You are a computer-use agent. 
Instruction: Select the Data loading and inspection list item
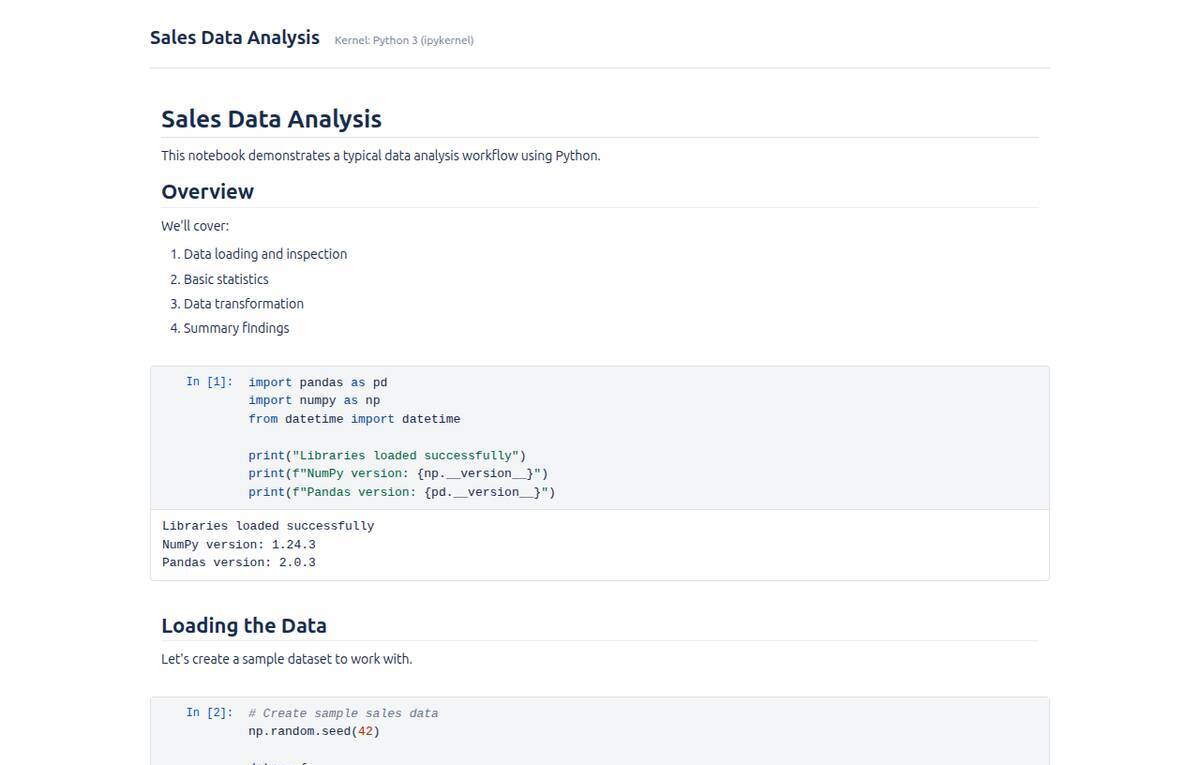265,254
